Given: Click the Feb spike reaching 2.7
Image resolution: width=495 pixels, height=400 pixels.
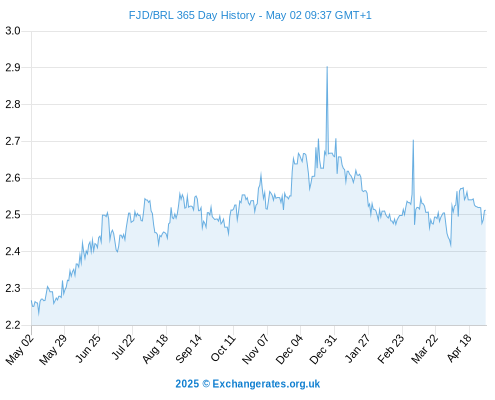Looking at the screenshot, I should click(x=413, y=141).
